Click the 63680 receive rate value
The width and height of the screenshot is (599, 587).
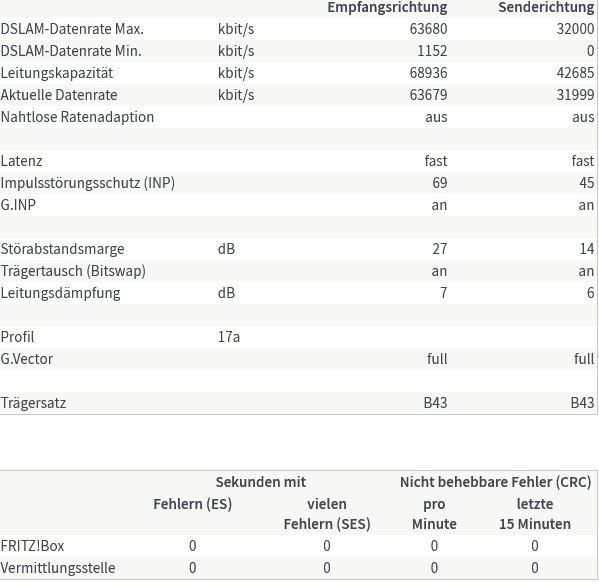[428, 29]
